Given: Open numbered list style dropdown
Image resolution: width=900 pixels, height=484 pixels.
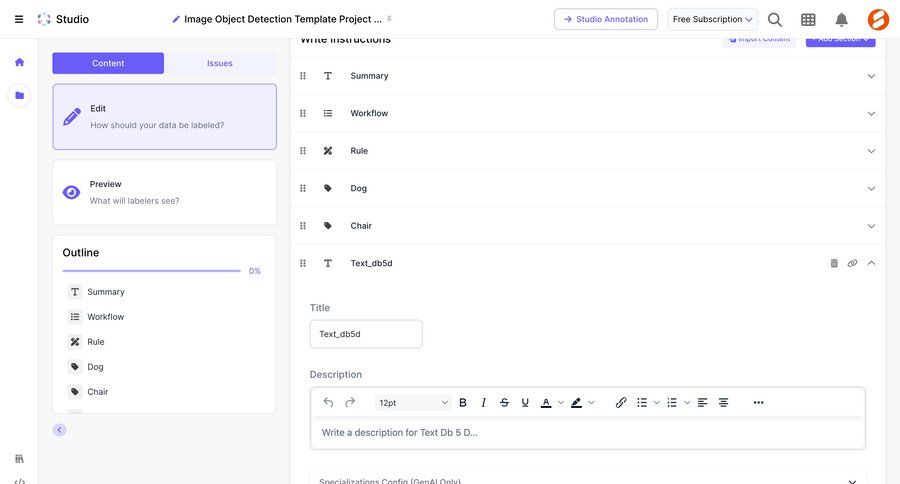Looking at the screenshot, I should (687, 402).
